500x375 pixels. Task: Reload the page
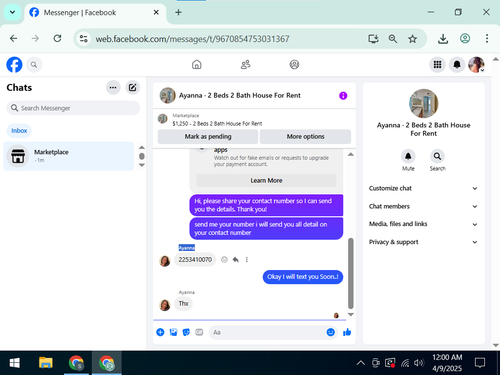point(57,39)
